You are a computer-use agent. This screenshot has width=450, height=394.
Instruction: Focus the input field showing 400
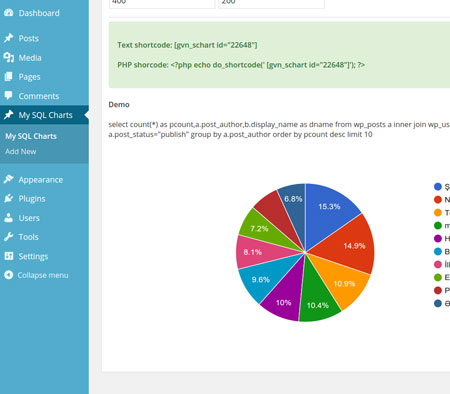pos(162,3)
